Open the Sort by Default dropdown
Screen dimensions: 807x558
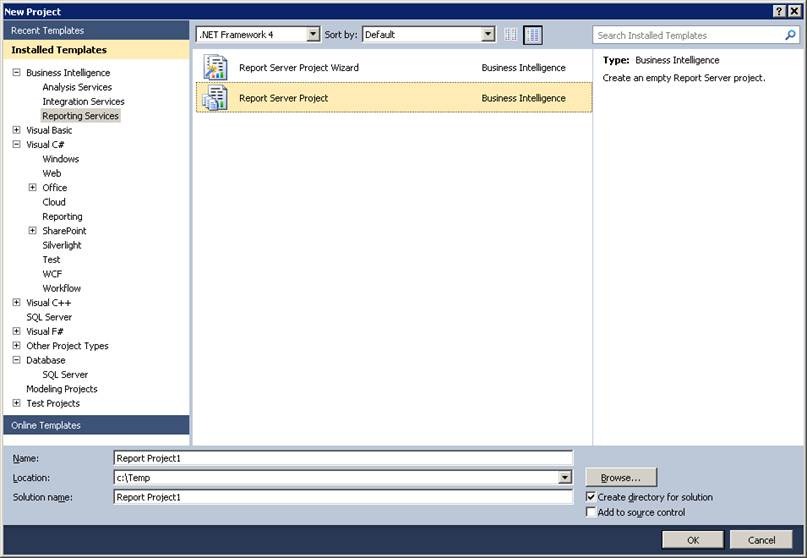pyautogui.click(x=488, y=34)
